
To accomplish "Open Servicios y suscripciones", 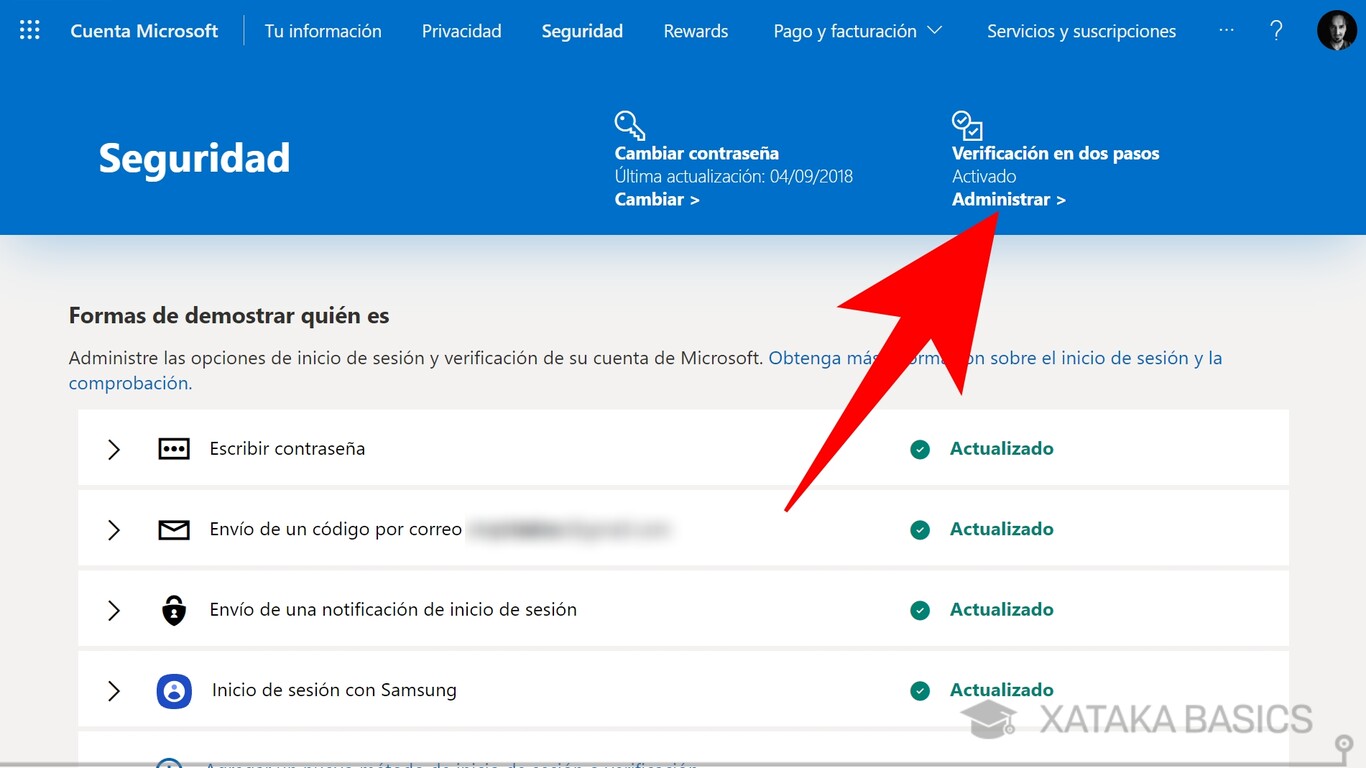I will pyautogui.click(x=1081, y=31).
